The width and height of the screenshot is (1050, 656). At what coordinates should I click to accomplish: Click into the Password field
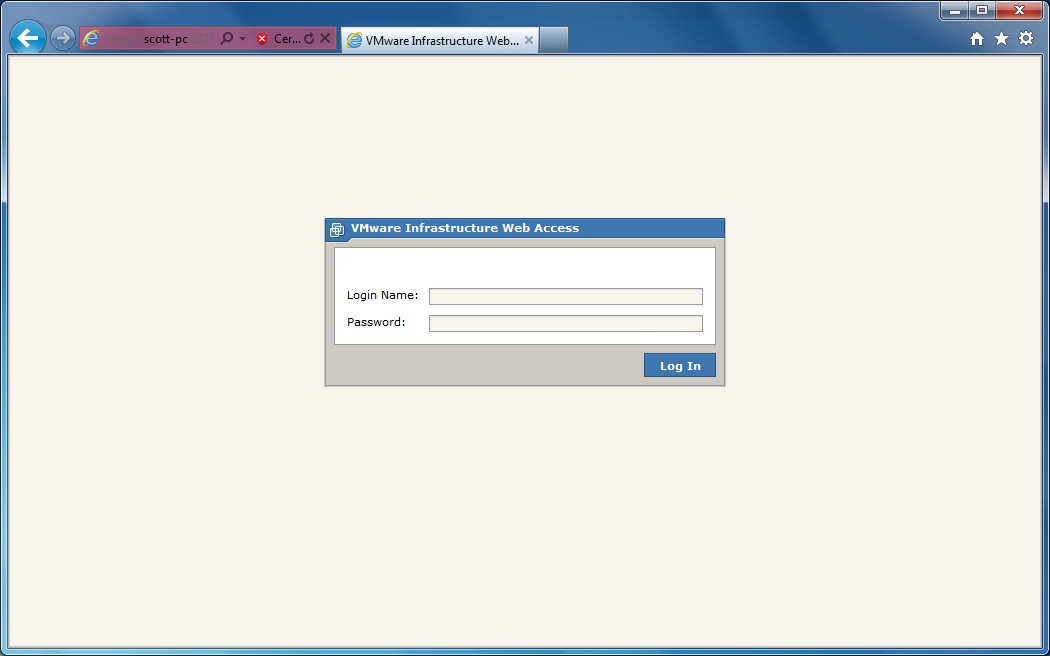565,323
